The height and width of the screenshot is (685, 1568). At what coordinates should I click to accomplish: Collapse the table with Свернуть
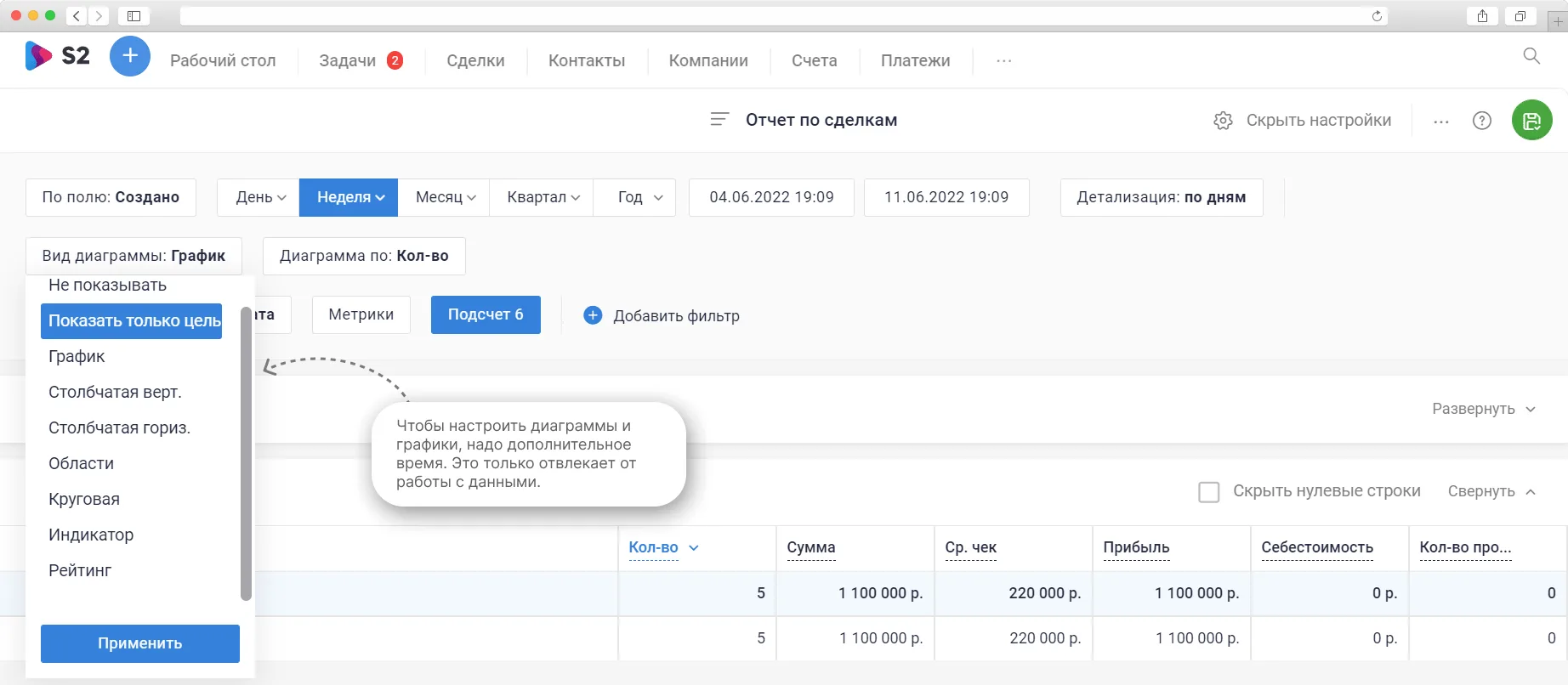pos(1491,491)
